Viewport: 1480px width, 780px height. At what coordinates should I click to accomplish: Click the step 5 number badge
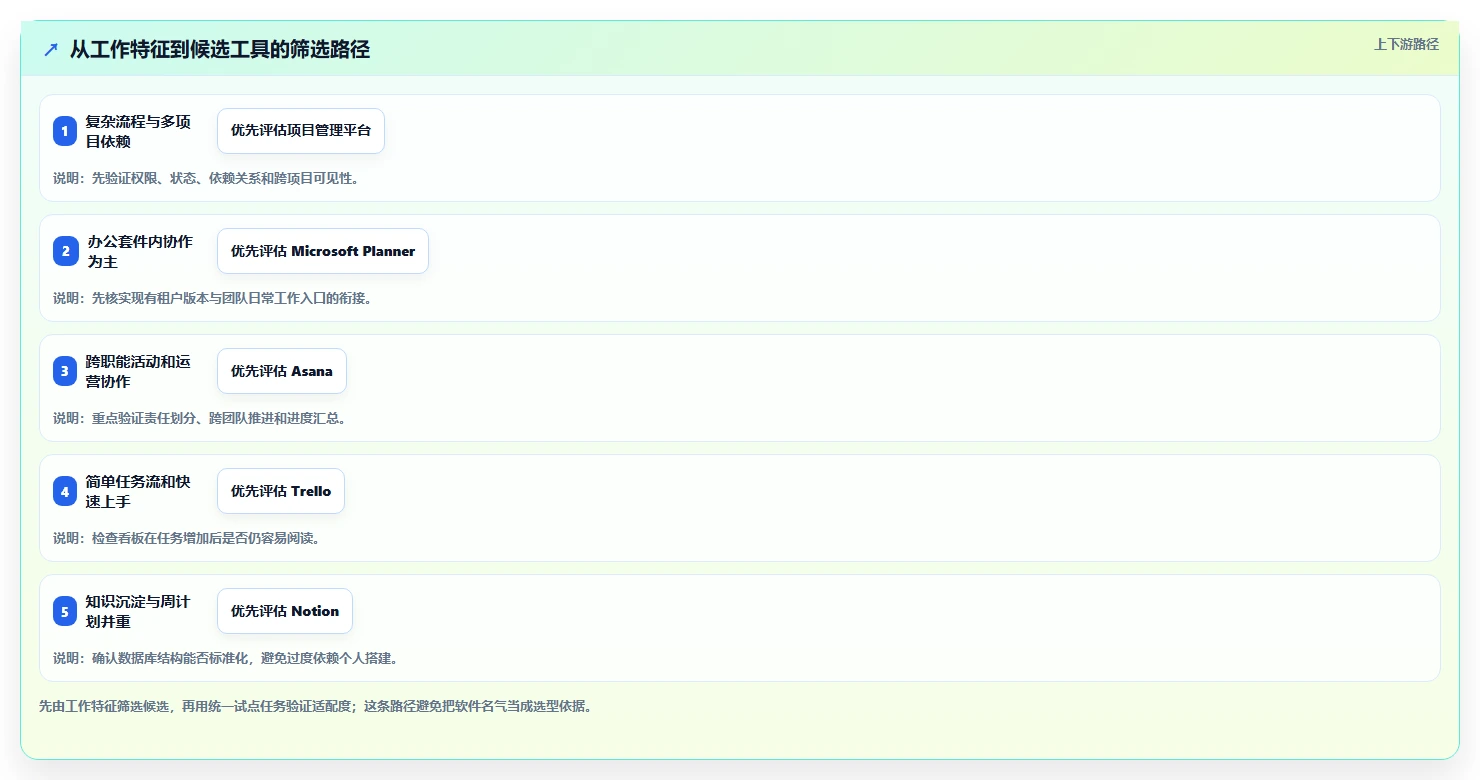coord(65,611)
